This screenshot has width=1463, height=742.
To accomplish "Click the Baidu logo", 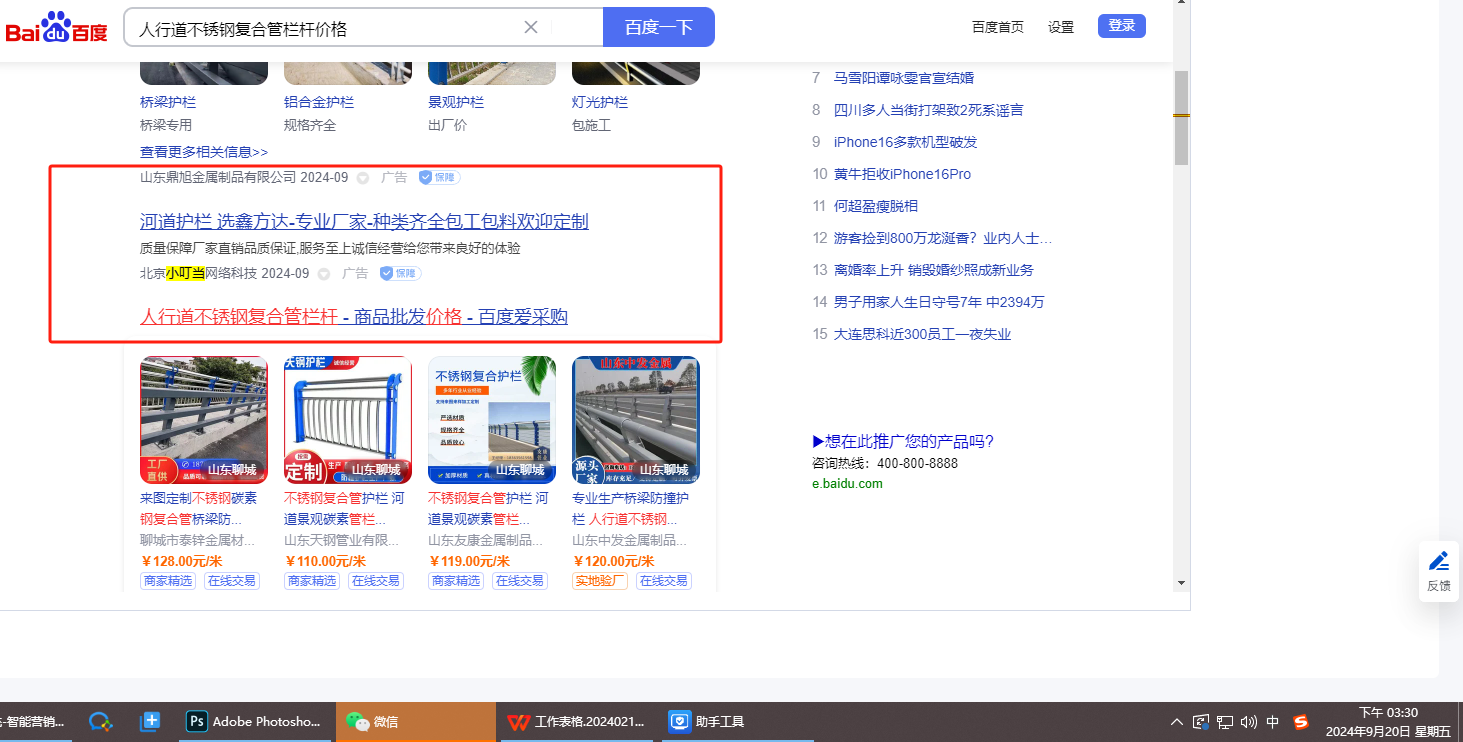I will point(56,27).
